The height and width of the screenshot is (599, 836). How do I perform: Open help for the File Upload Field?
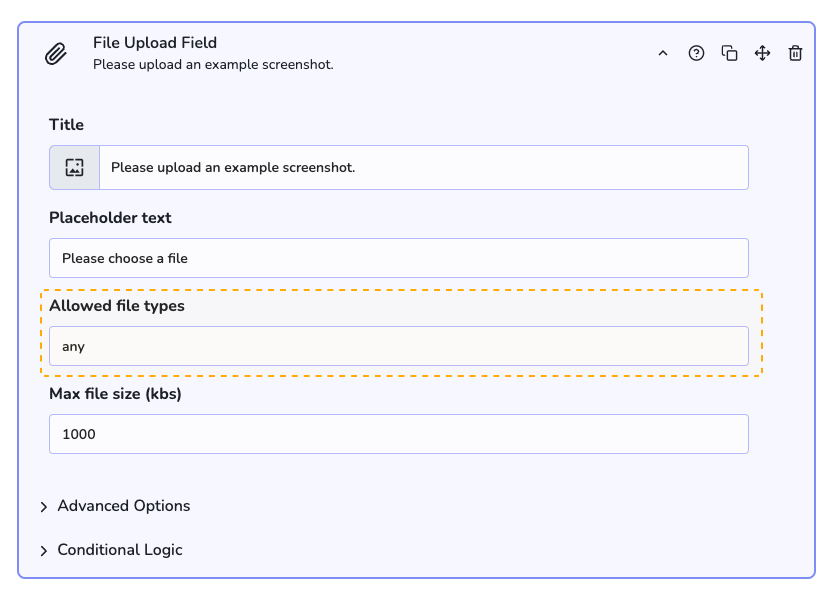[696, 54]
